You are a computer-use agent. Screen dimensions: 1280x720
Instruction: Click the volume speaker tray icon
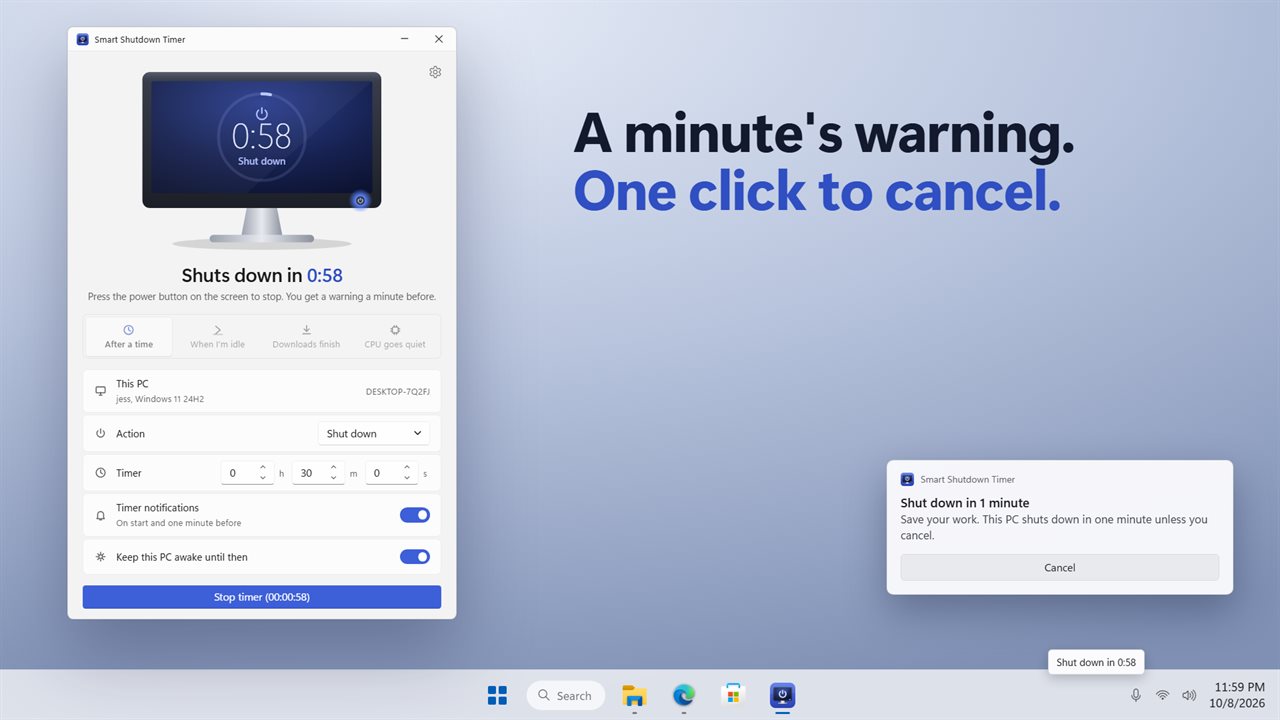(x=1189, y=695)
